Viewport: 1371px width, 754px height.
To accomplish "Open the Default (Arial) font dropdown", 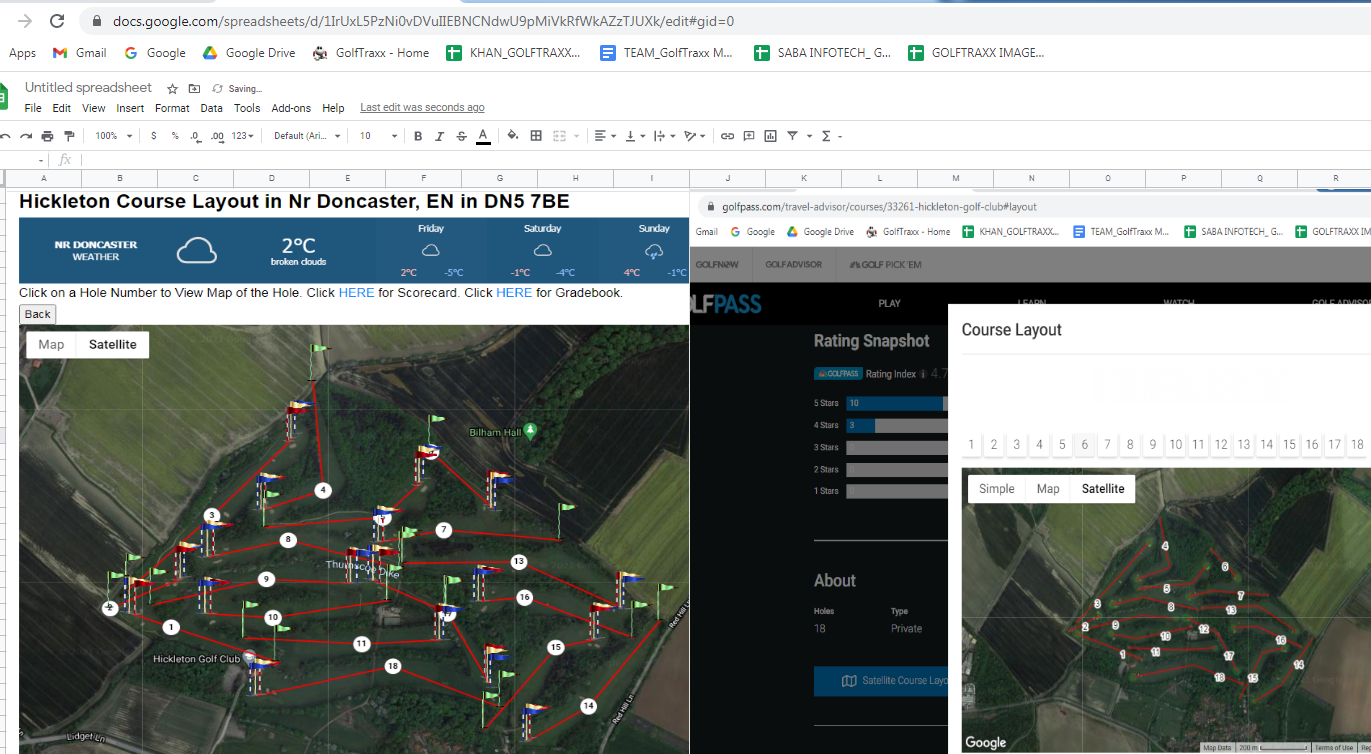I will pos(307,136).
